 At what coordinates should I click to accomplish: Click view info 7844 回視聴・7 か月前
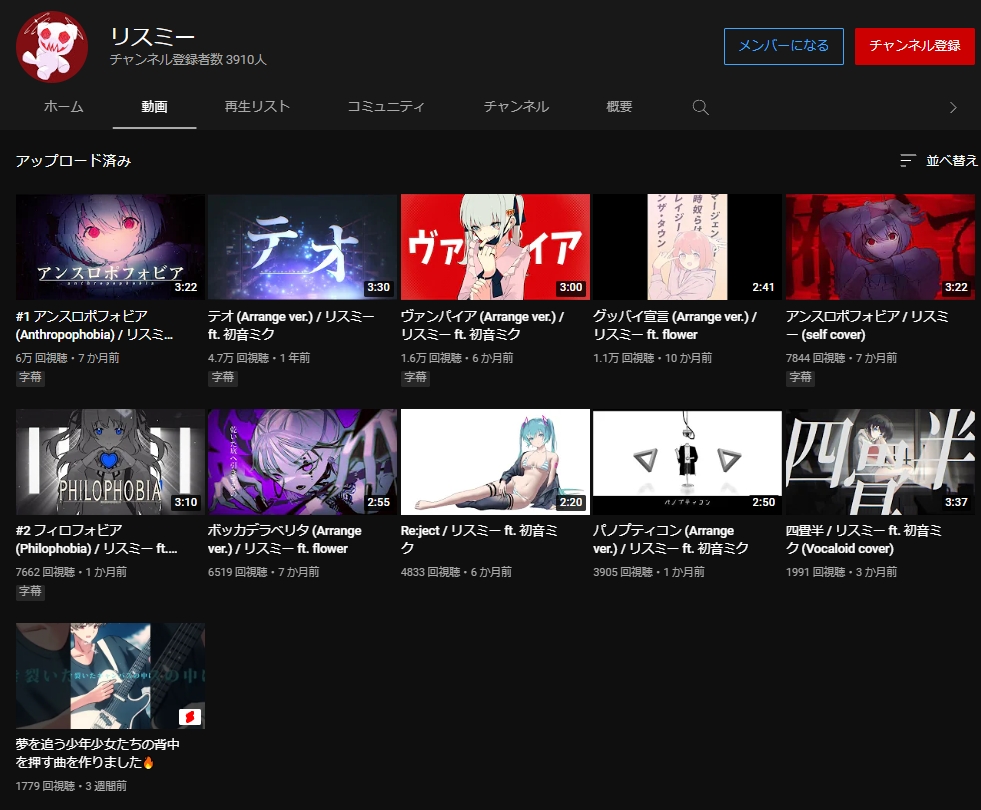841,358
